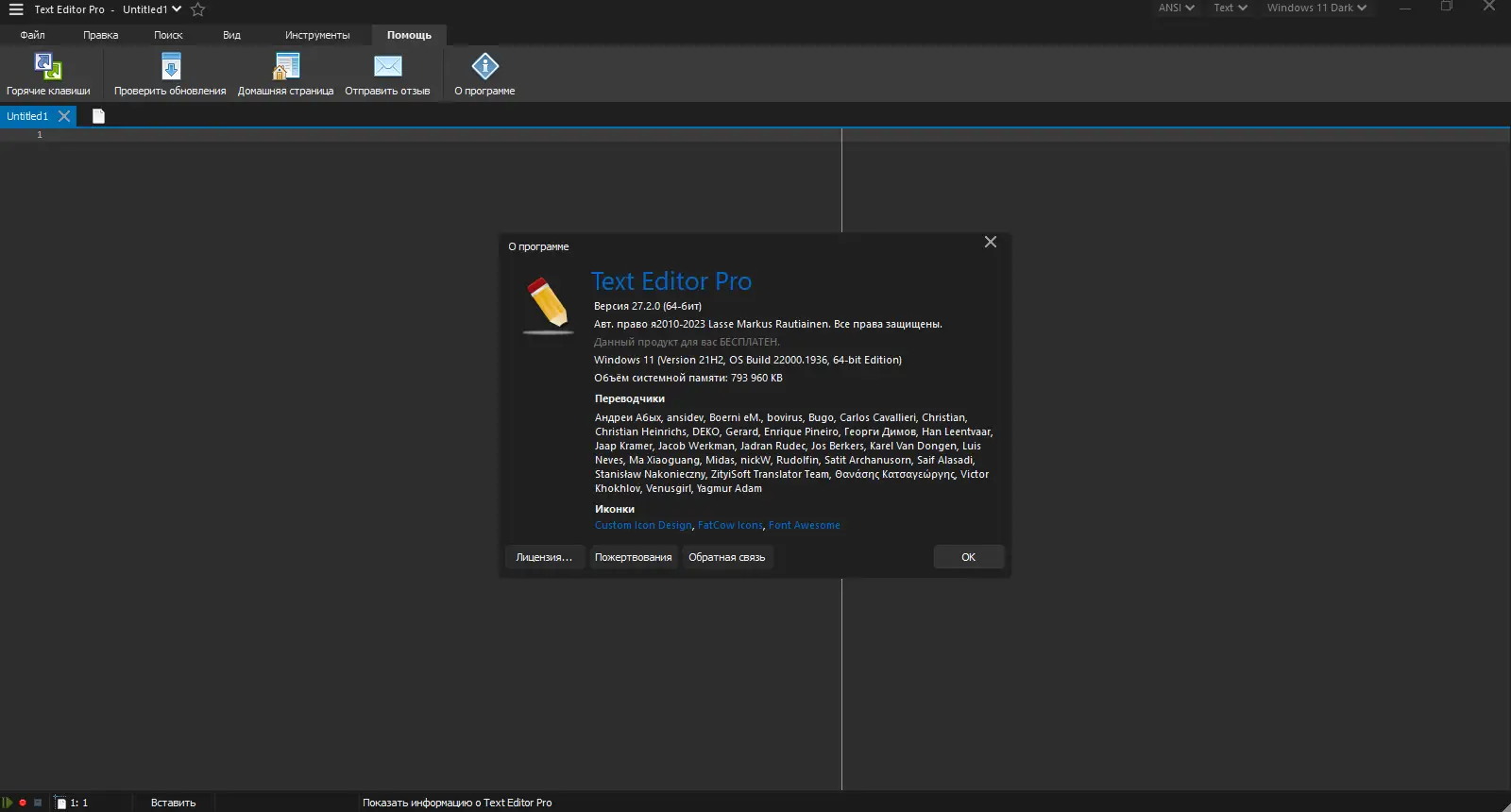Open the Поиск menu tab
The width and height of the screenshot is (1511, 812).
(168, 35)
